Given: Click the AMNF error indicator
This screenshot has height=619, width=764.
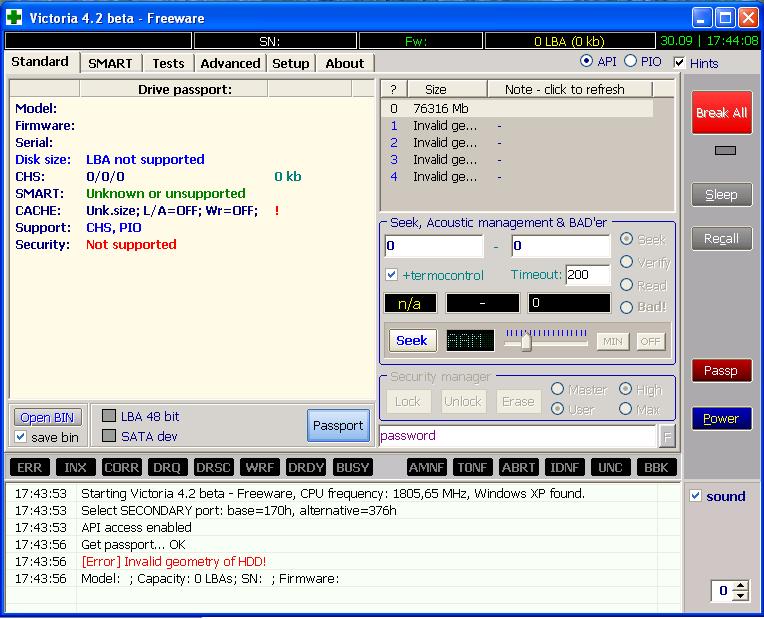Looking at the screenshot, I should tap(426, 467).
